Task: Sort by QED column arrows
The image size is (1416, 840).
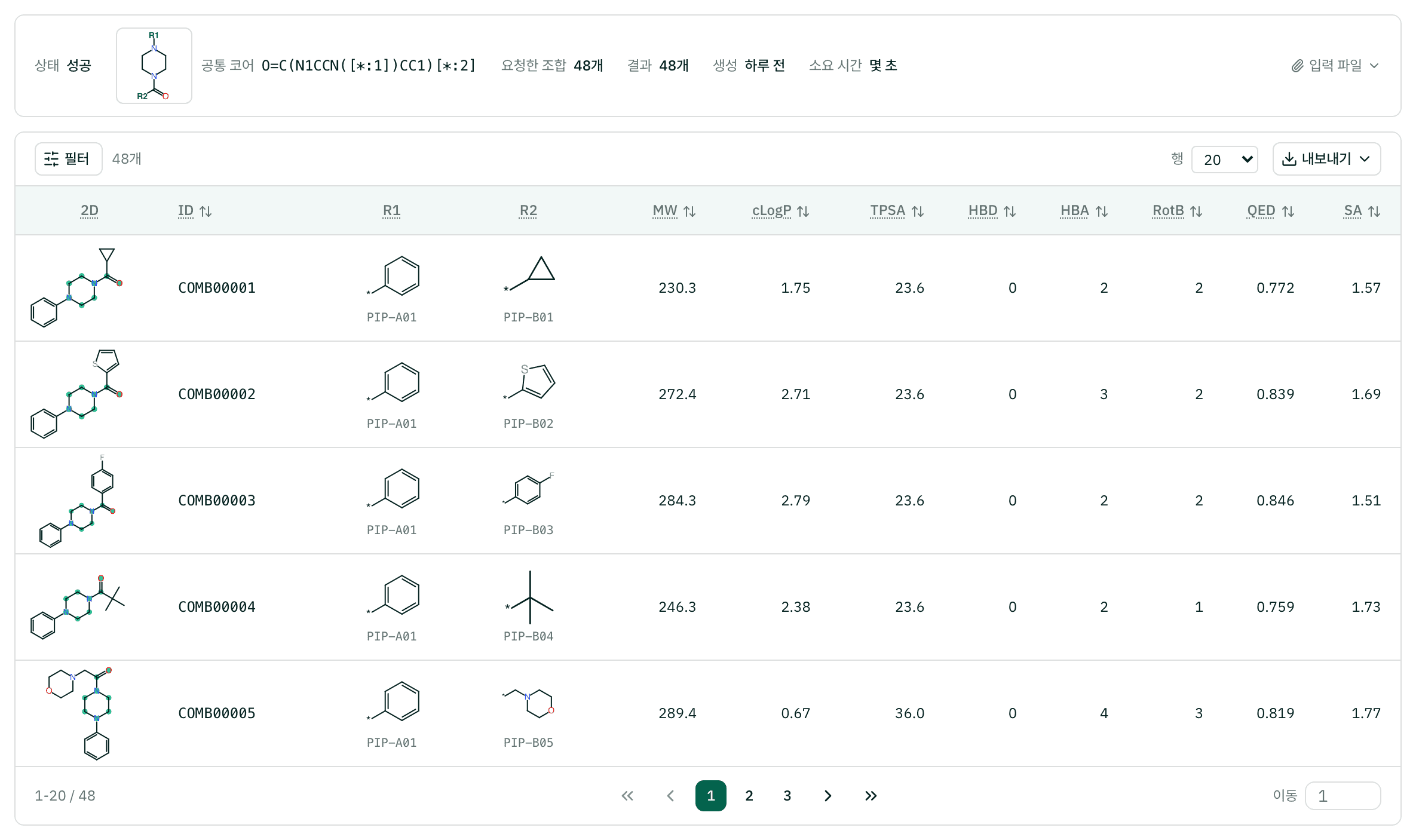Action: click(x=1288, y=211)
